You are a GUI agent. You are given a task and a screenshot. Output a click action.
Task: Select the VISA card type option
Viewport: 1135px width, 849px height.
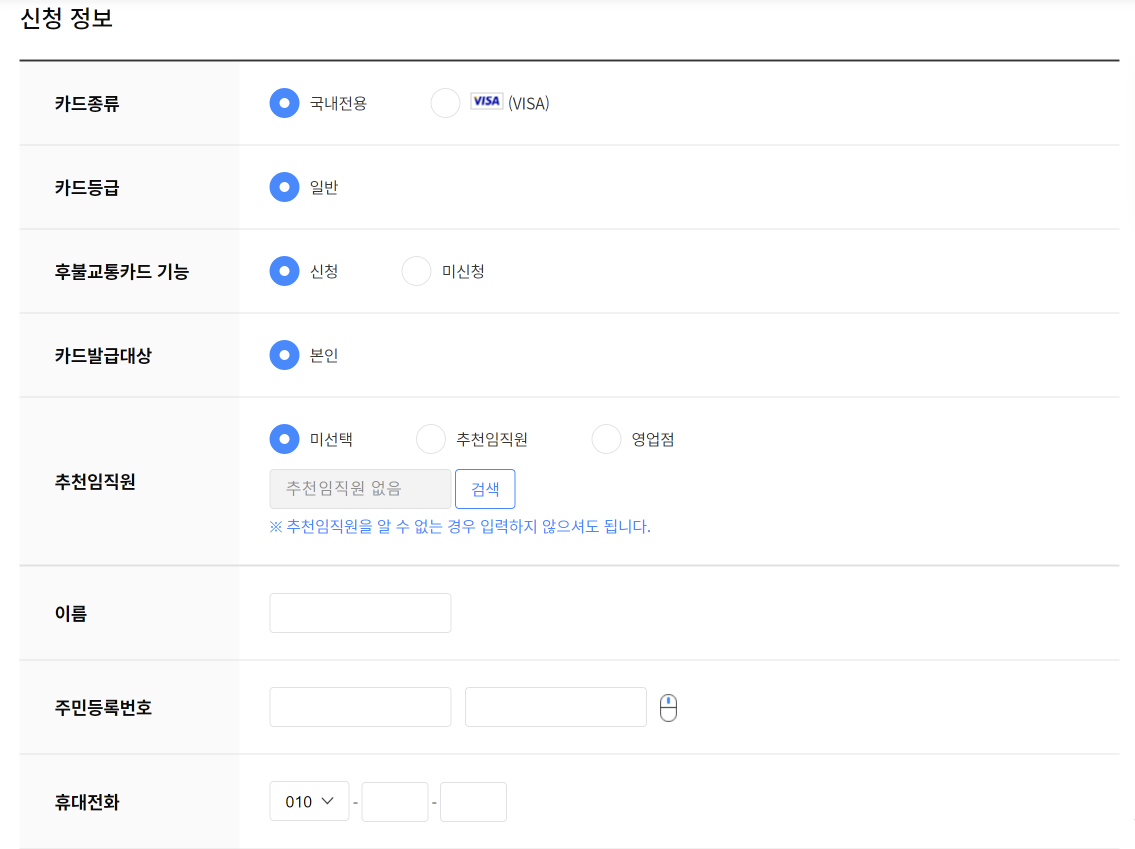pos(444,102)
